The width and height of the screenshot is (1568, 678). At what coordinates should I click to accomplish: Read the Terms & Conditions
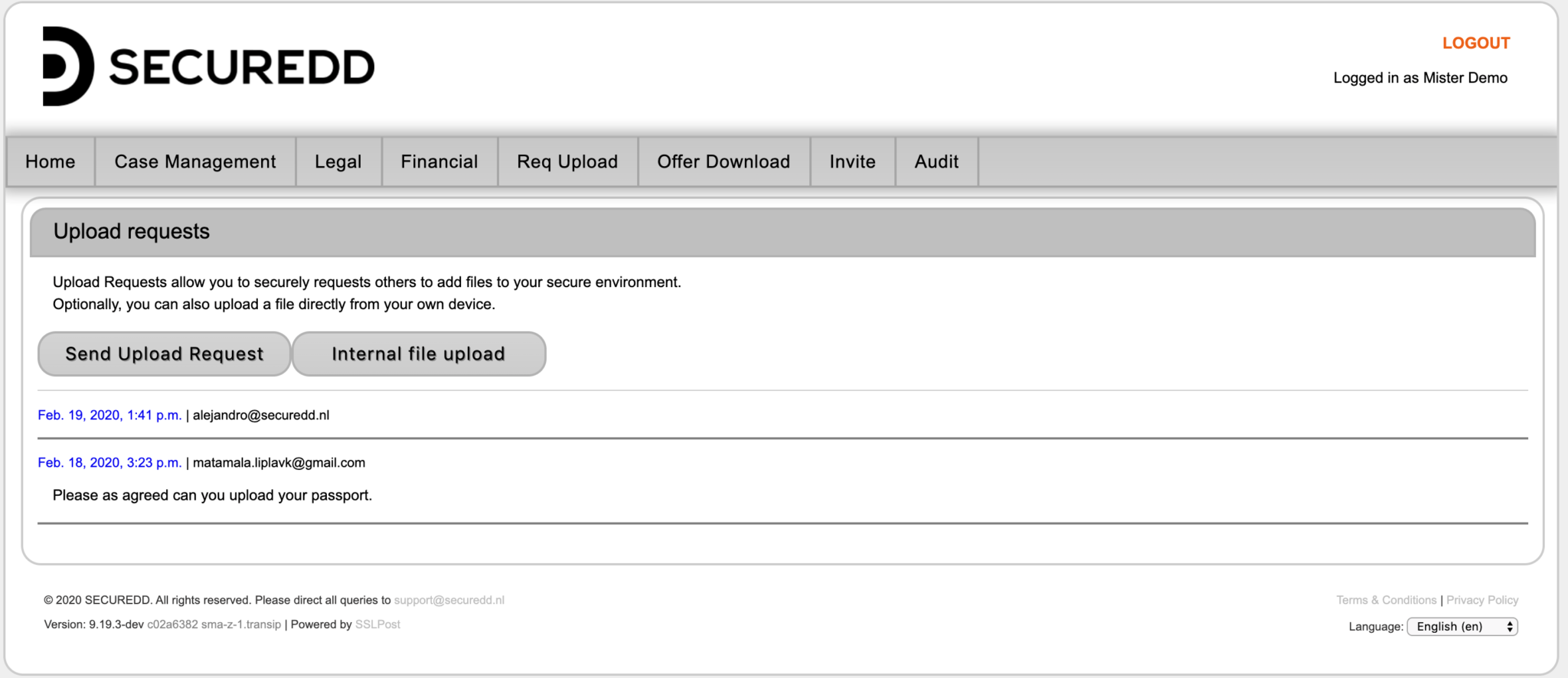pyautogui.click(x=1386, y=601)
